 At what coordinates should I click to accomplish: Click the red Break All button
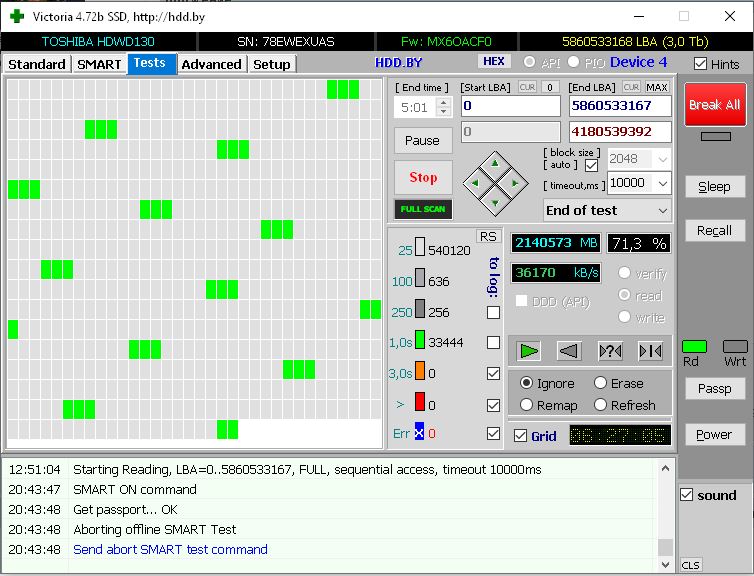point(715,104)
